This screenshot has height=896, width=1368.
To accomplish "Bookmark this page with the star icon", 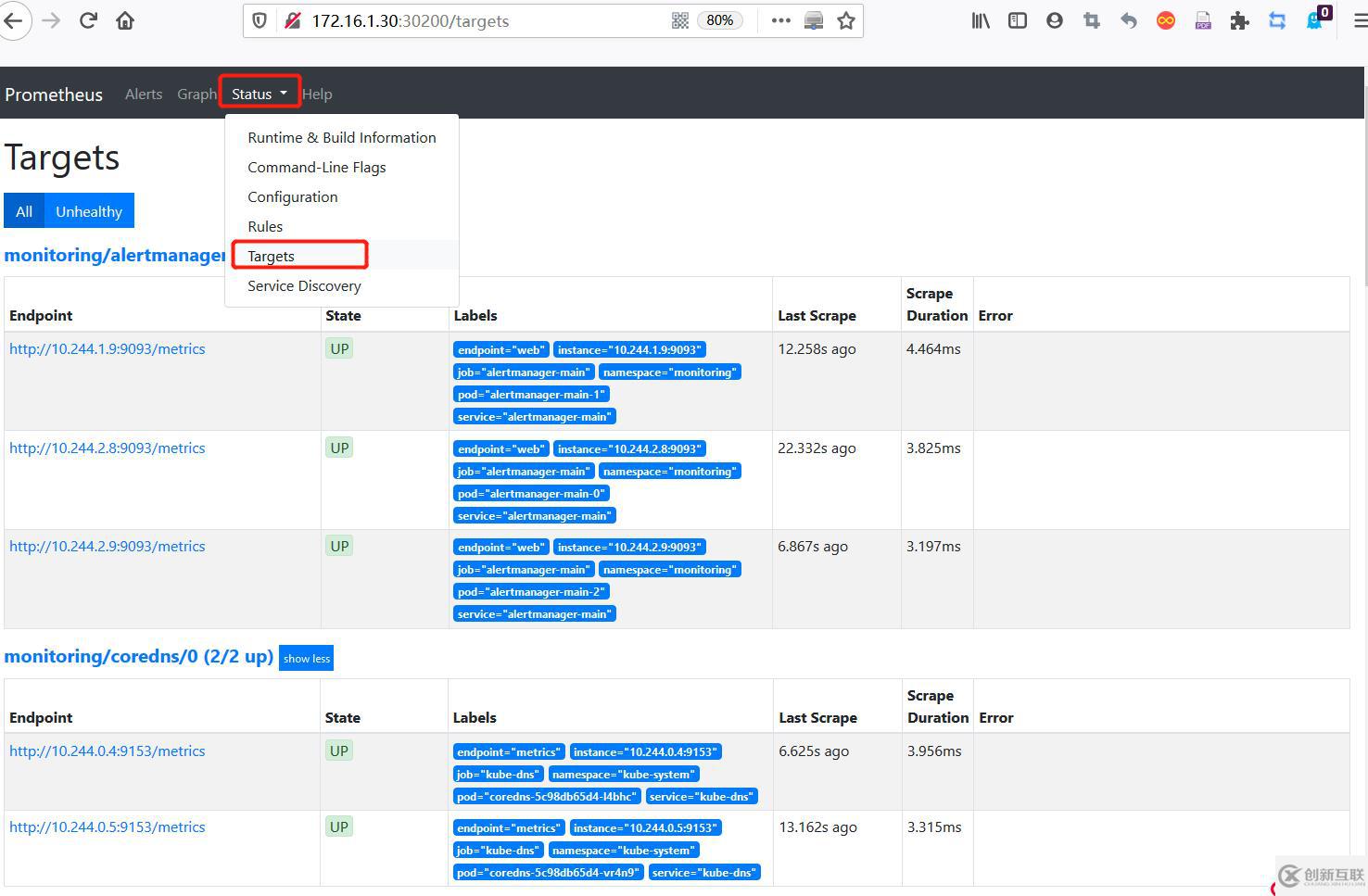I will (x=845, y=20).
